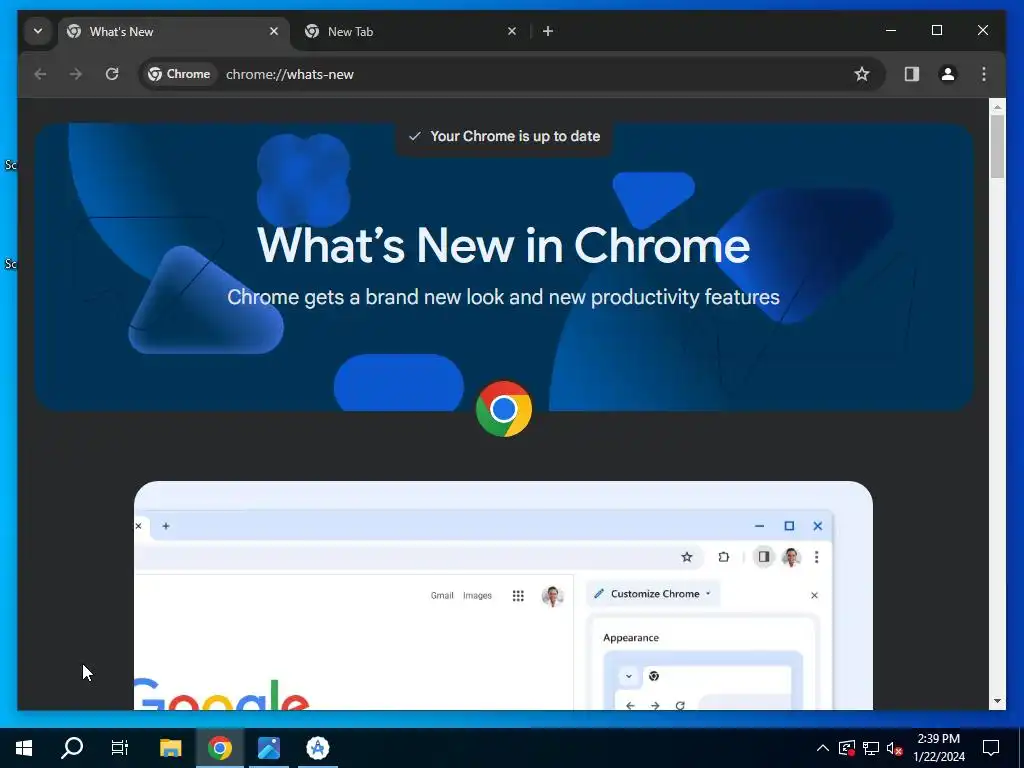Screen dimensions: 1024x768
Task: Click the scrollbar up arrow
Action: coord(997,106)
